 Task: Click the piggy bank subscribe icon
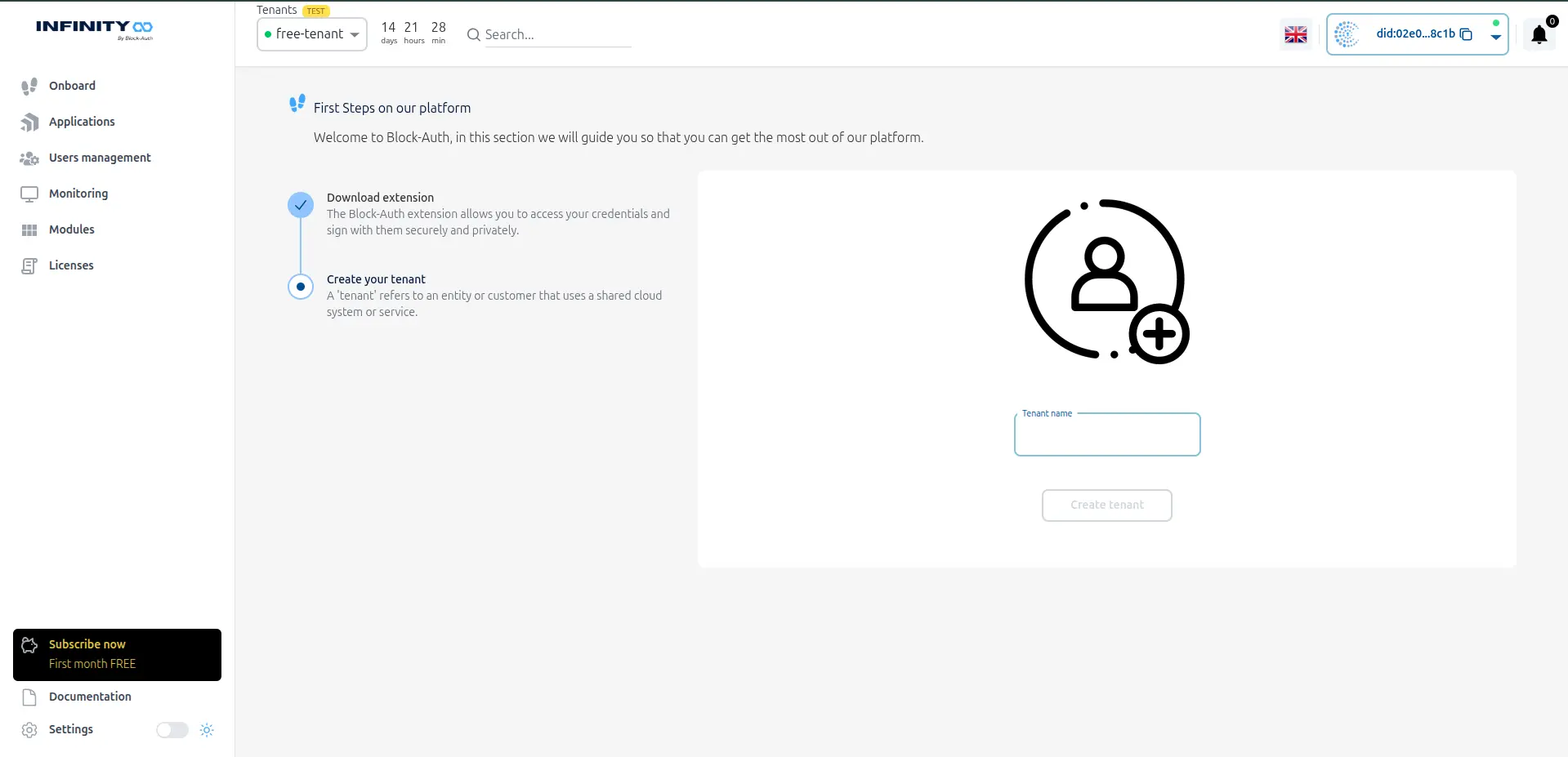[29, 645]
